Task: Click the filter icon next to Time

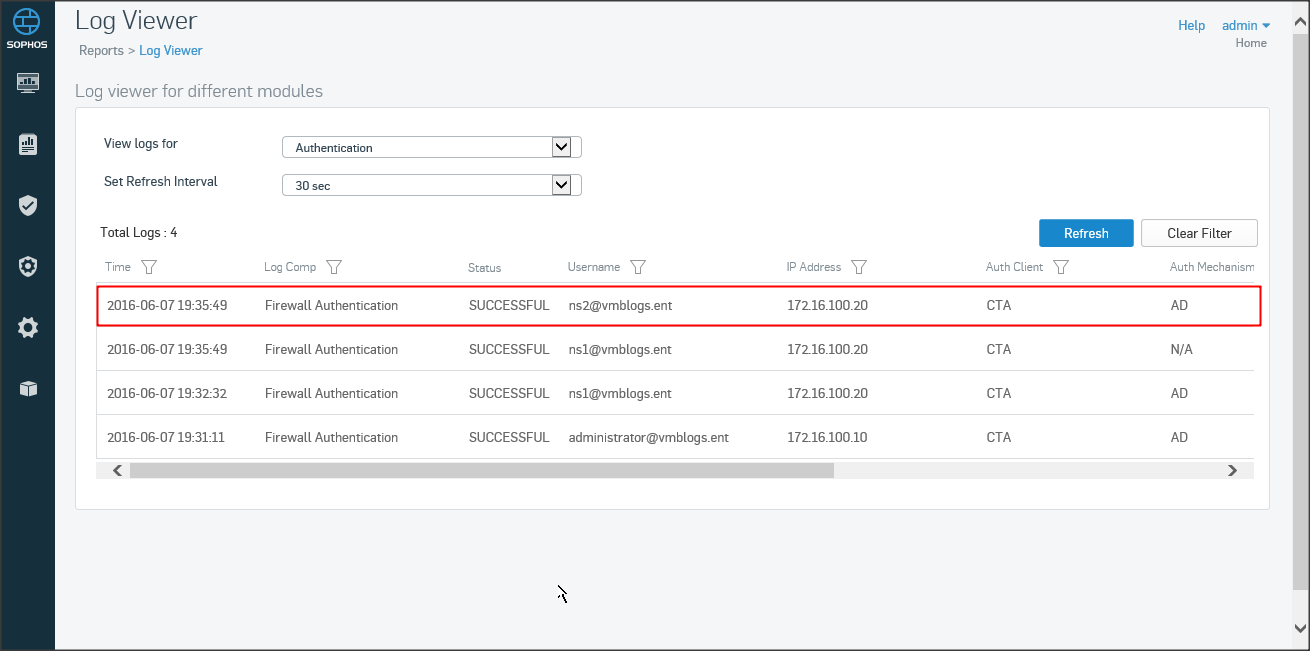Action: click(149, 267)
